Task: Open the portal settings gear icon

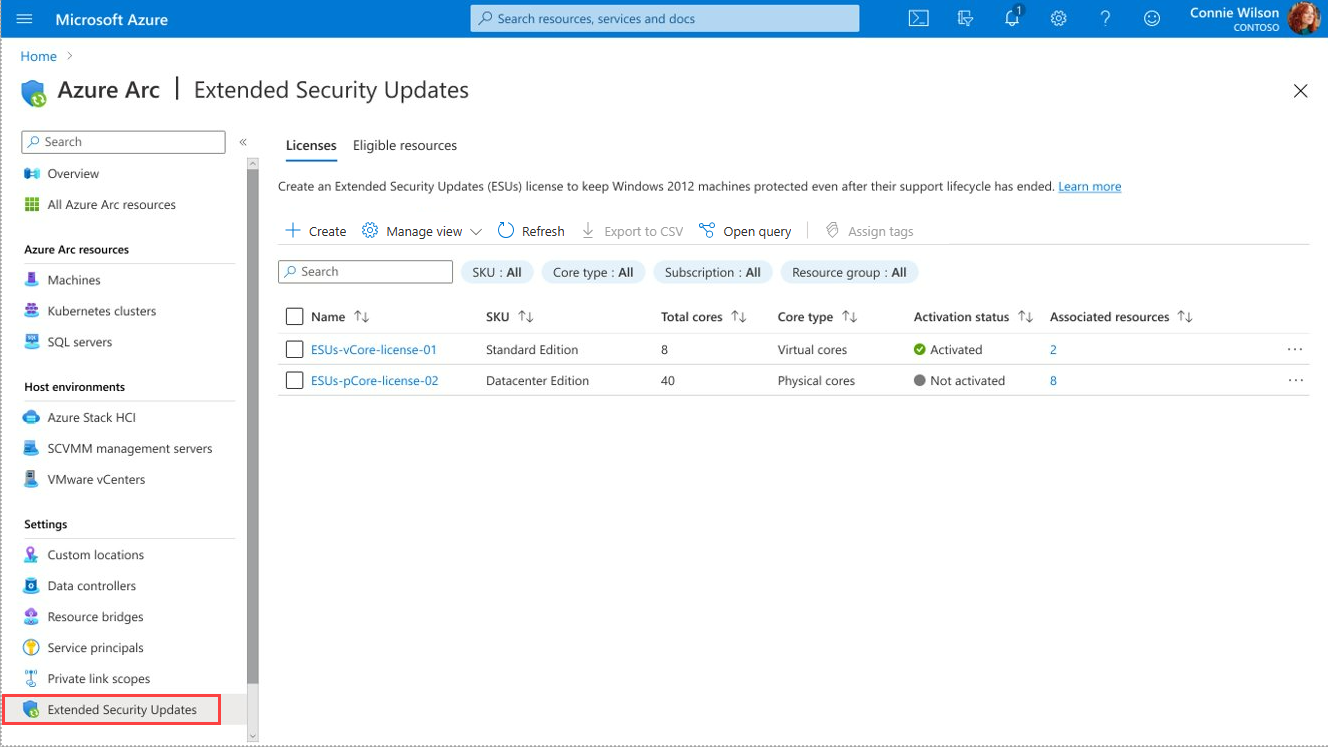Action: click(1059, 19)
